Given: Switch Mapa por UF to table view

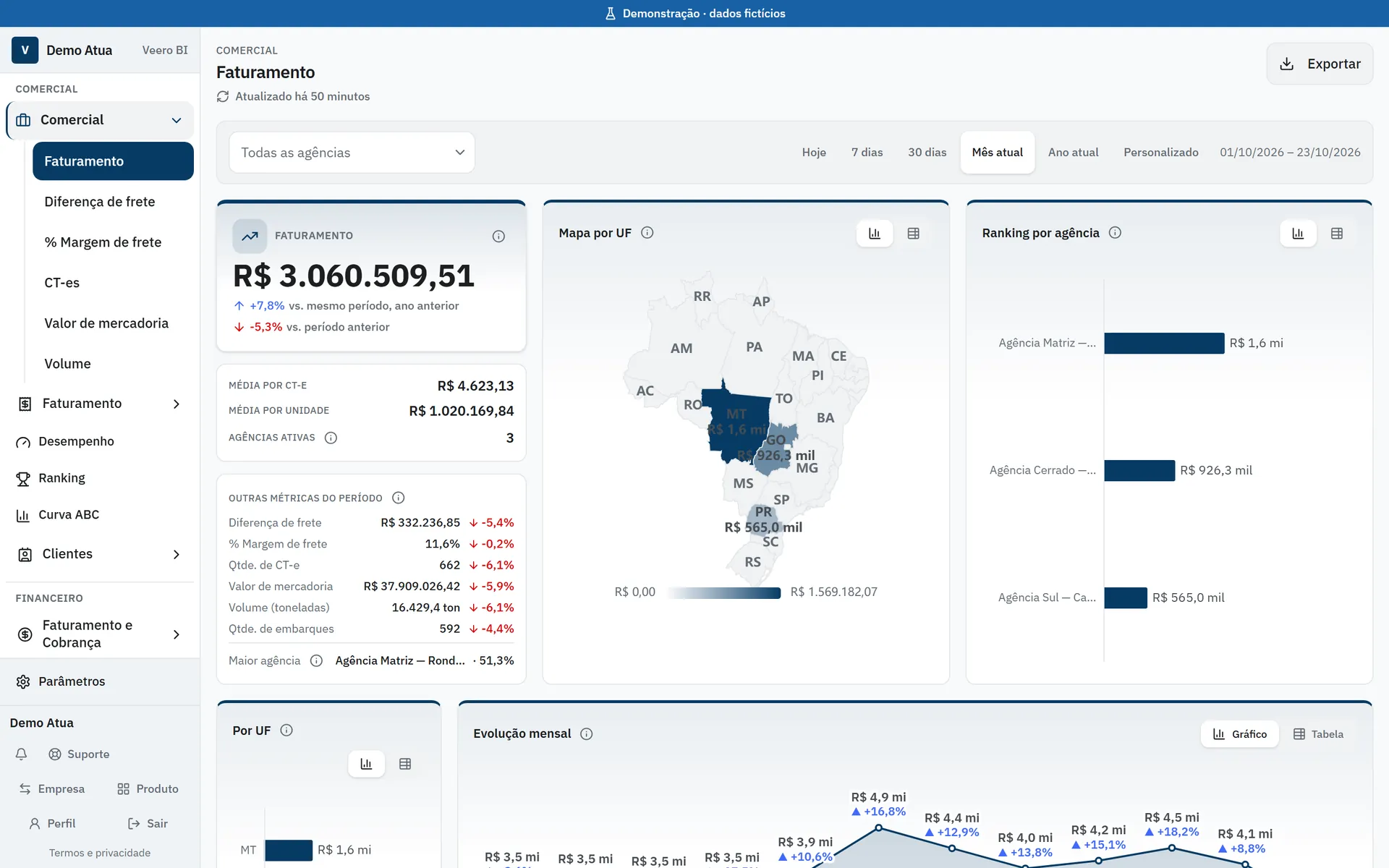Looking at the screenshot, I should (914, 234).
